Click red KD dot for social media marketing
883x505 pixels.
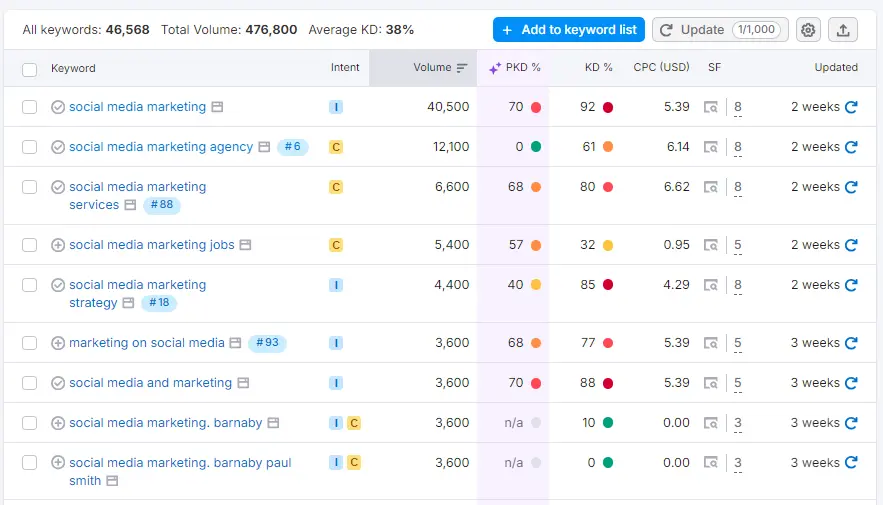click(608, 107)
